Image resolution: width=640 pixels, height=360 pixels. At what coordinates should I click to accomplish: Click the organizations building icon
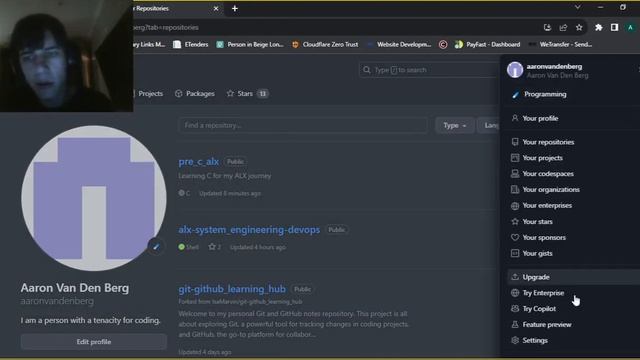point(515,190)
